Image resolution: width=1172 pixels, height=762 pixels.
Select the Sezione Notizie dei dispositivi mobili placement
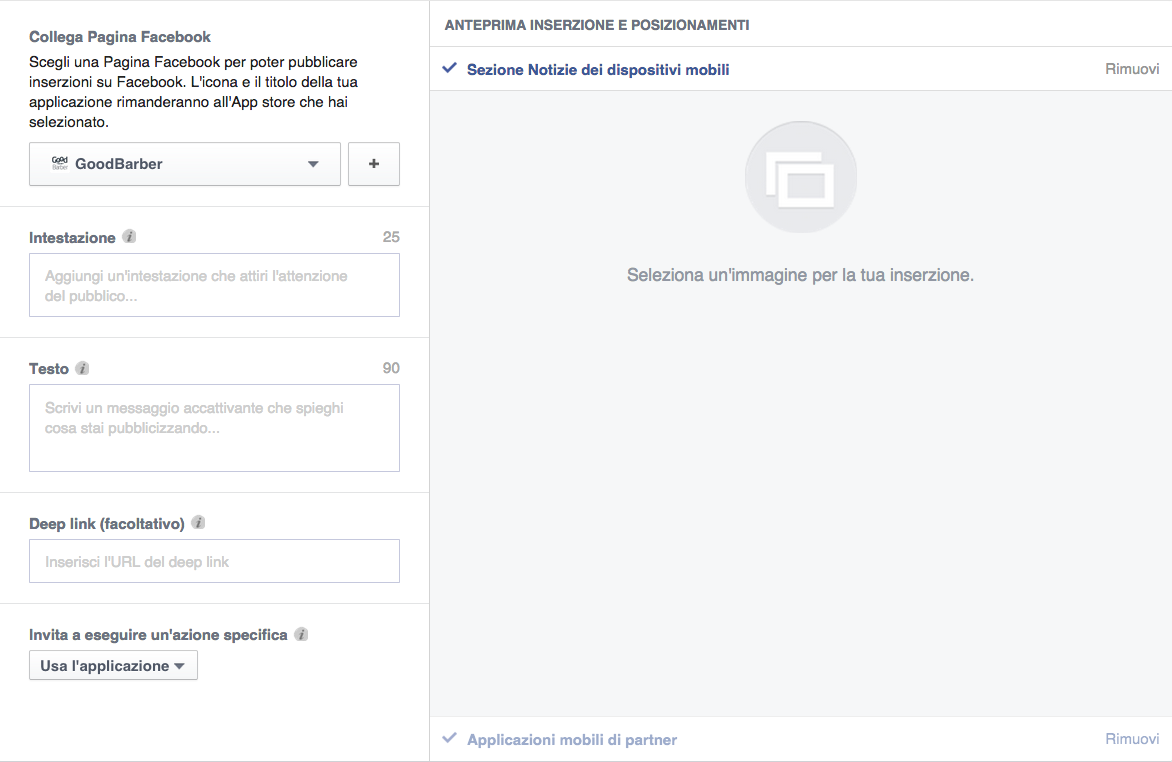(597, 70)
